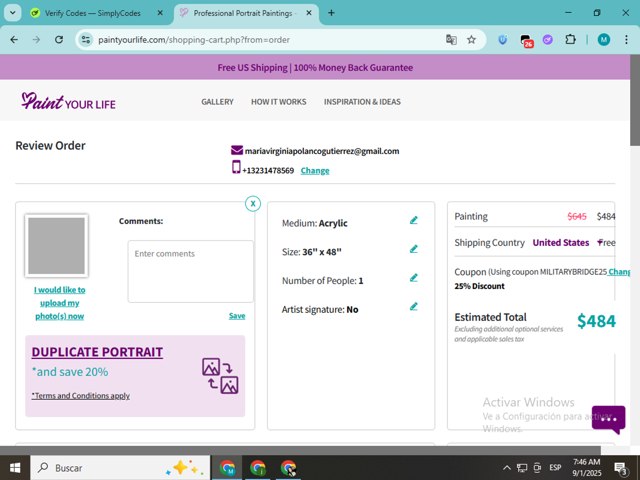640x480 pixels.
Task: Open Terms and Conditions apply link
Action: [81, 396]
